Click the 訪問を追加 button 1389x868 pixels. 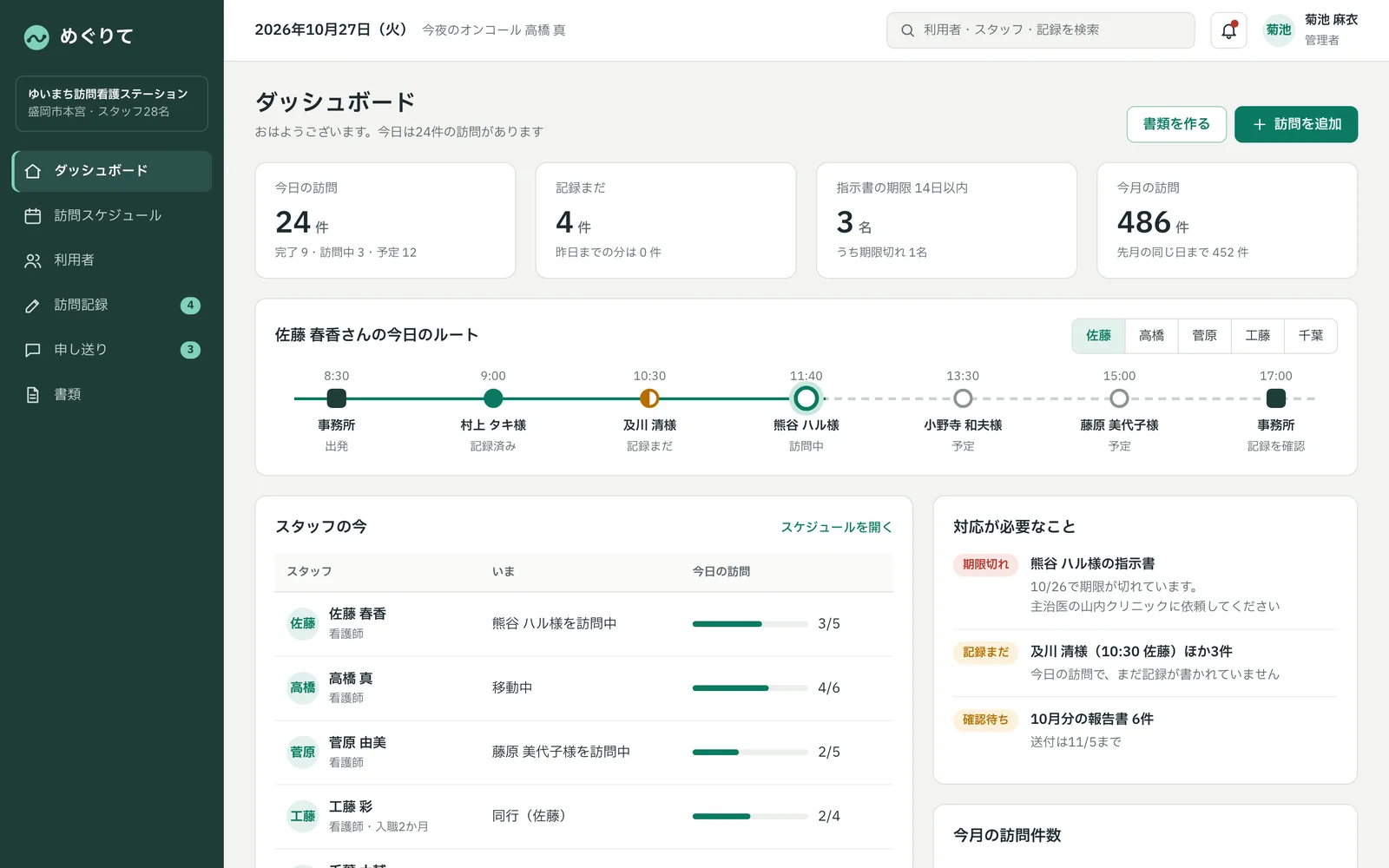1296,124
